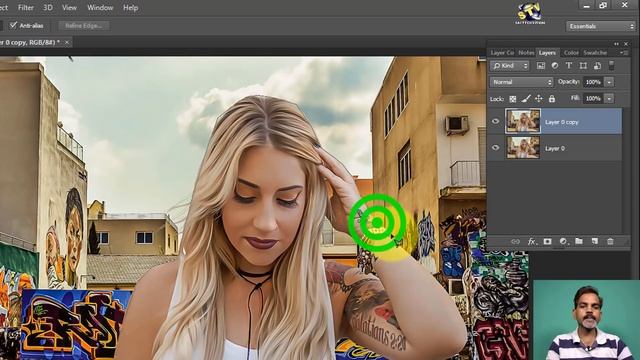
Task: Activate the Layer 0 copy document tab
Action: pyautogui.click(x=31, y=42)
